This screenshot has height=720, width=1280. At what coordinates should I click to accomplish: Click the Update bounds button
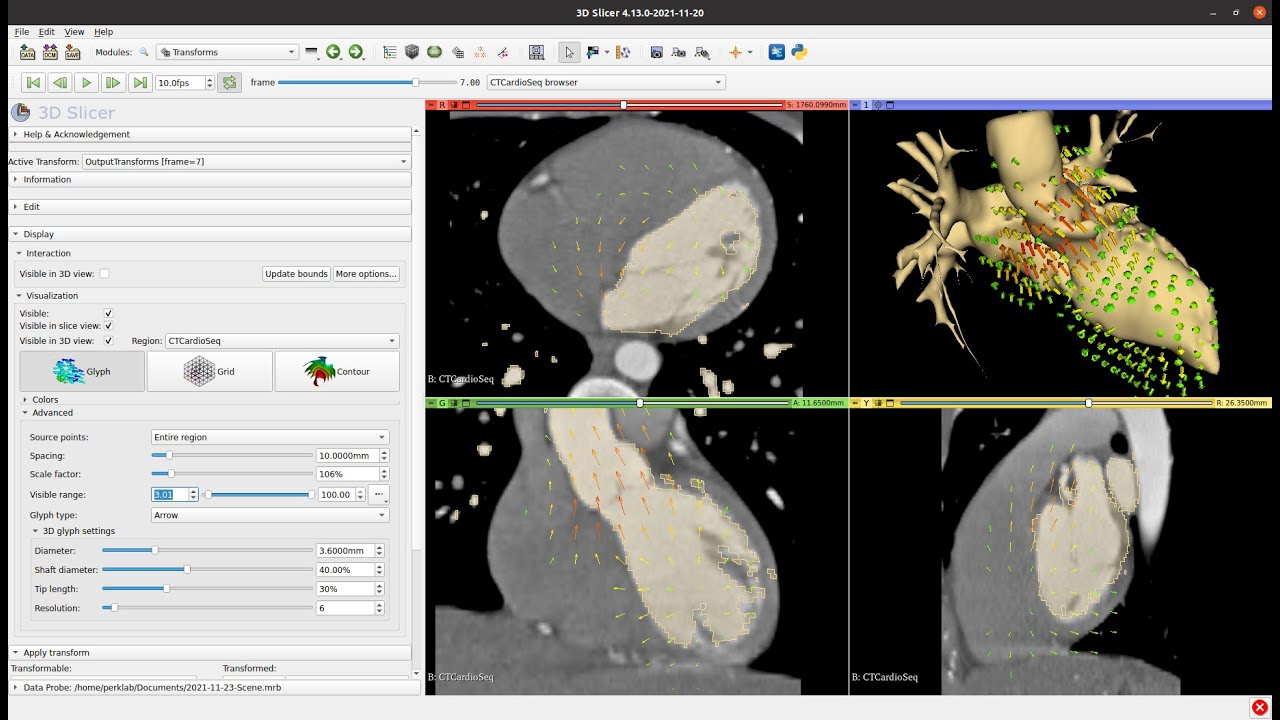click(x=297, y=274)
